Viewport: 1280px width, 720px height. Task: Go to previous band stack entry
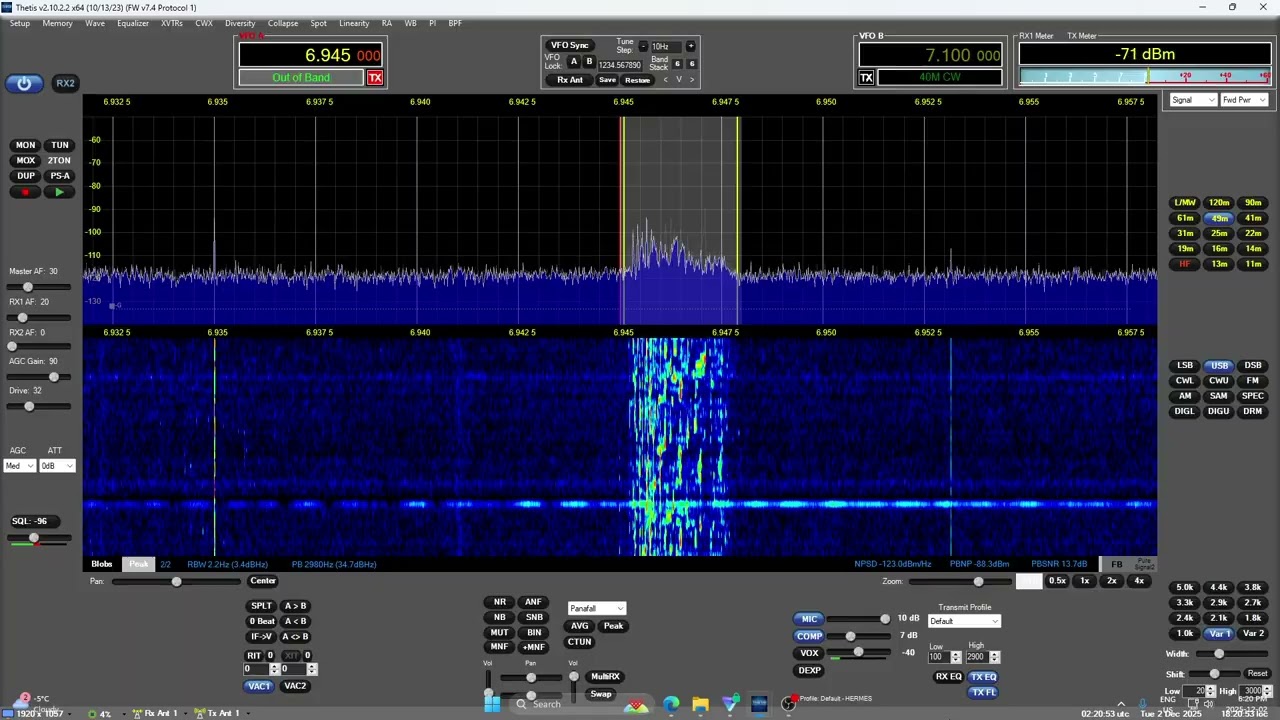point(666,80)
